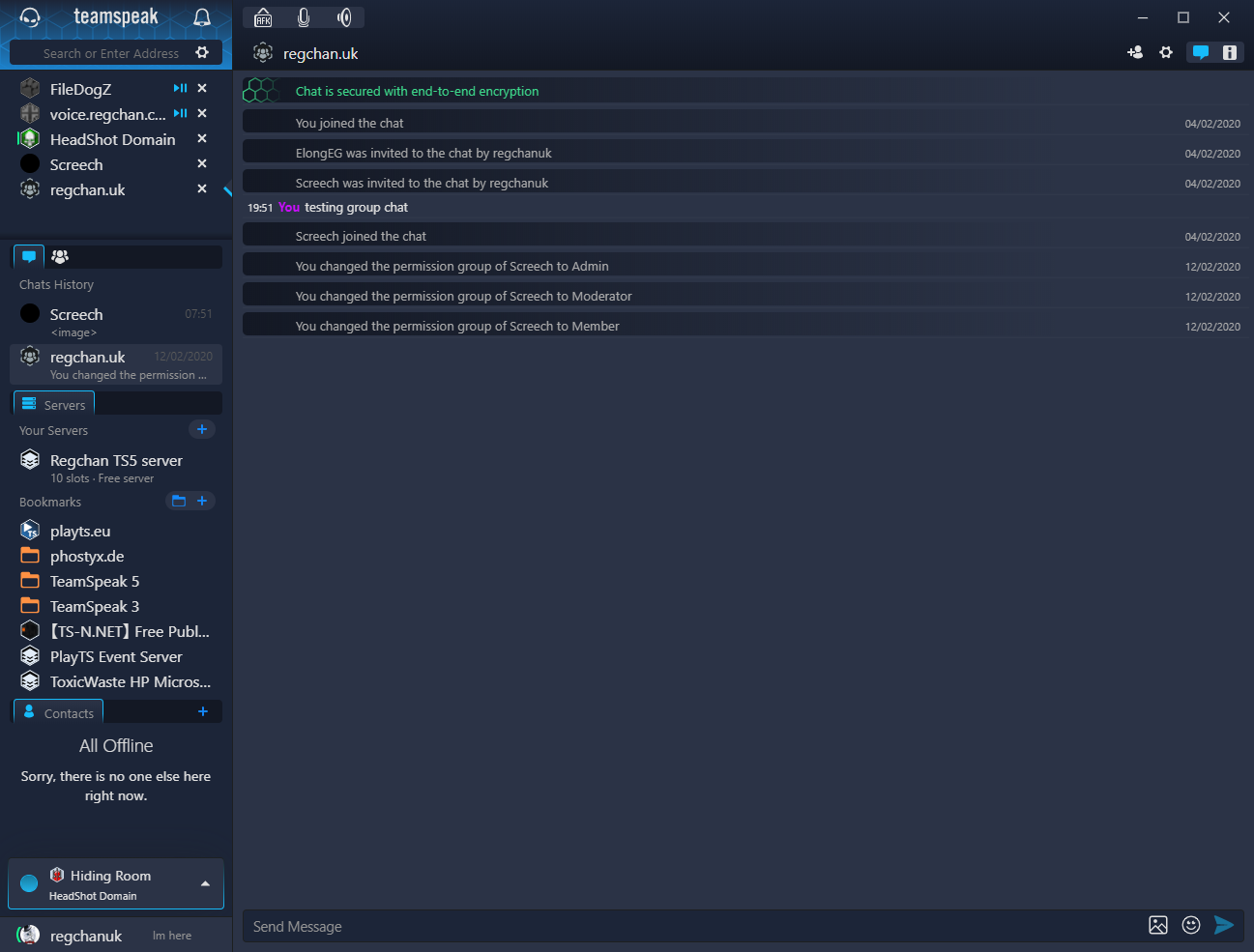The height and width of the screenshot is (952, 1254).
Task: Select the HeadShot Domain server entry
Action: (x=112, y=139)
